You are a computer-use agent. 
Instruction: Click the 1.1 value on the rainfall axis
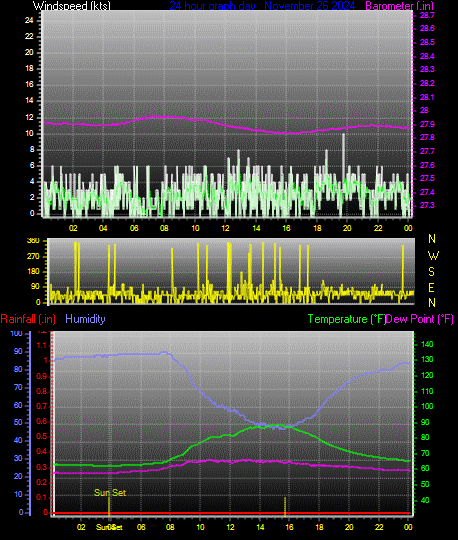click(x=42, y=345)
